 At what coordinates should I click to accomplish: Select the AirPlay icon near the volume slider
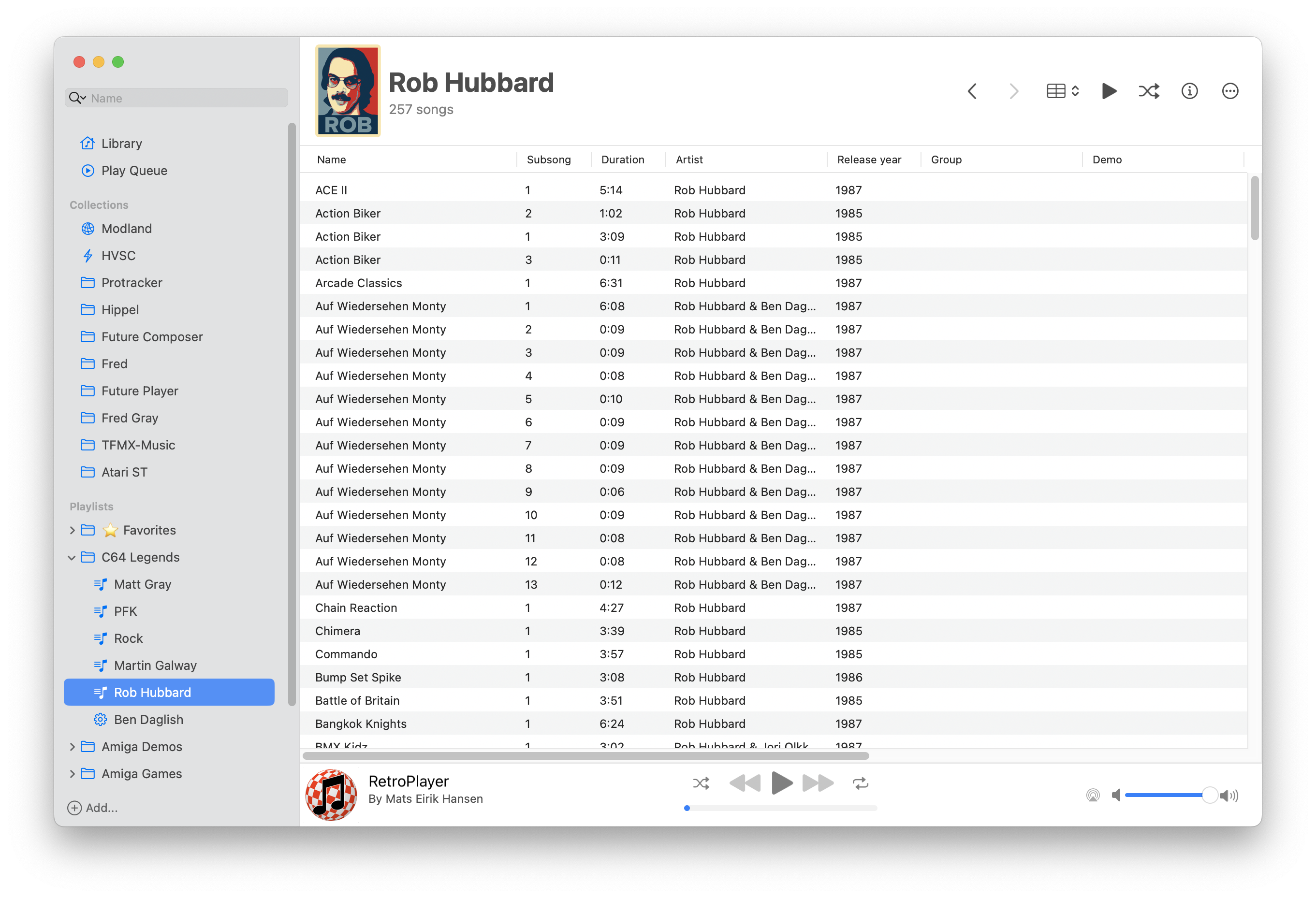pyautogui.click(x=1094, y=795)
